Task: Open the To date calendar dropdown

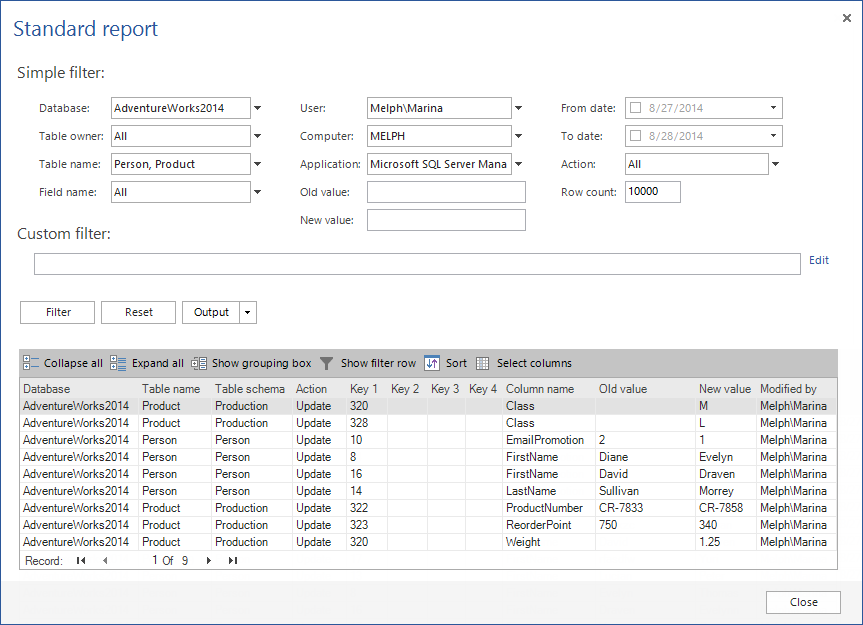Action: click(773, 136)
